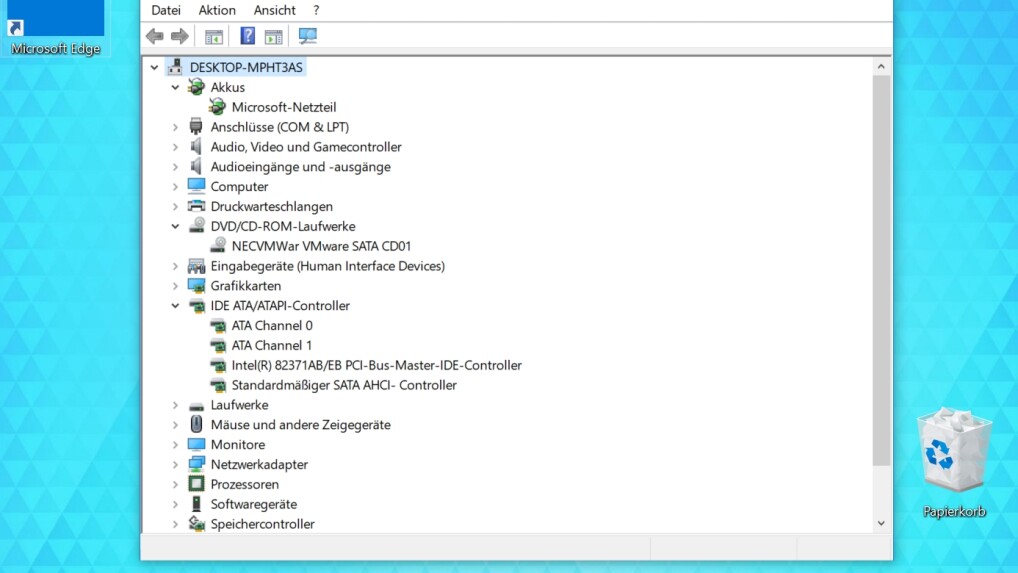Click the scan for hardware changes icon
The width and height of the screenshot is (1018, 573).
click(x=308, y=36)
